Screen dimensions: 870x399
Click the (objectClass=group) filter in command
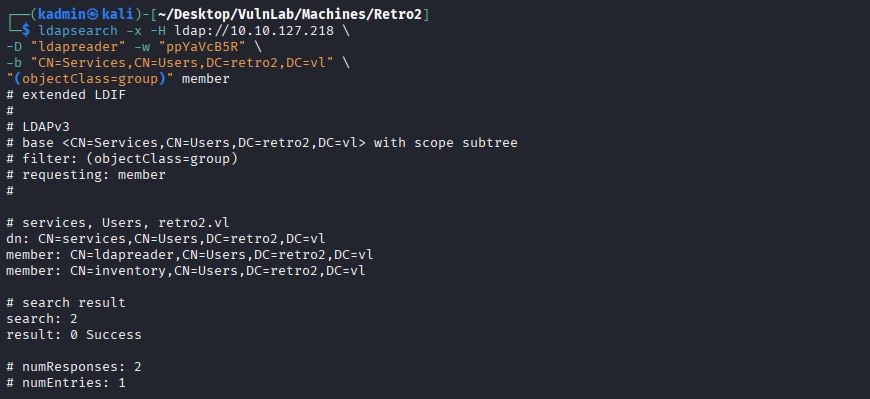coord(90,79)
